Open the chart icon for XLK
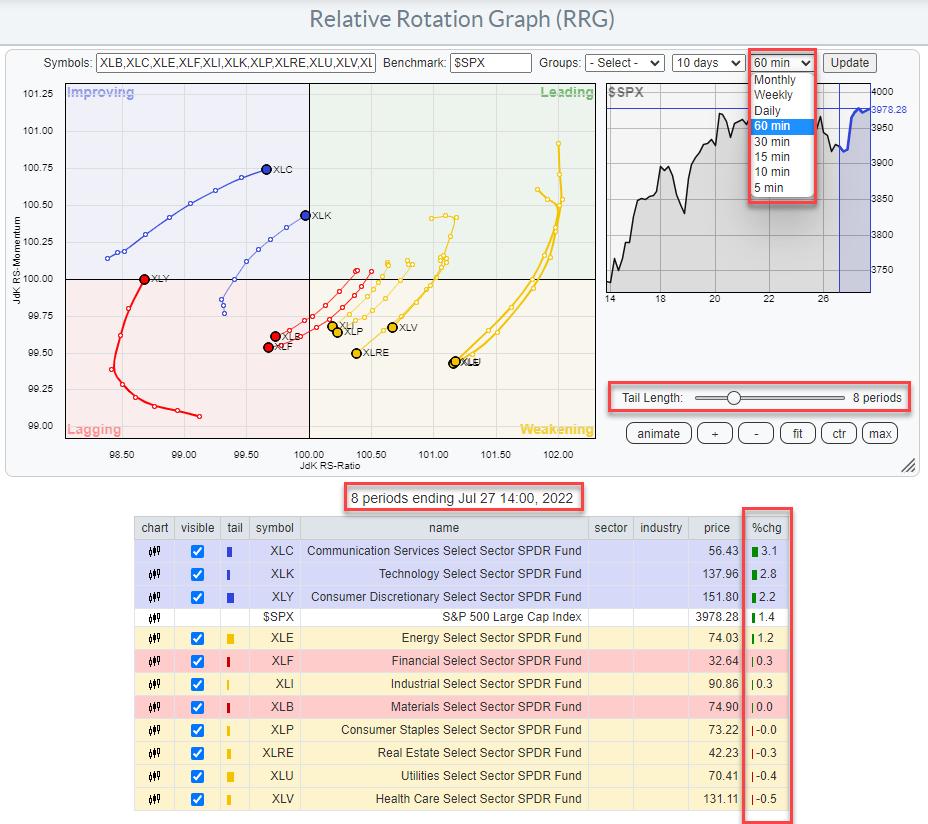Viewport: 928px width, 824px height. pyautogui.click(x=155, y=574)
